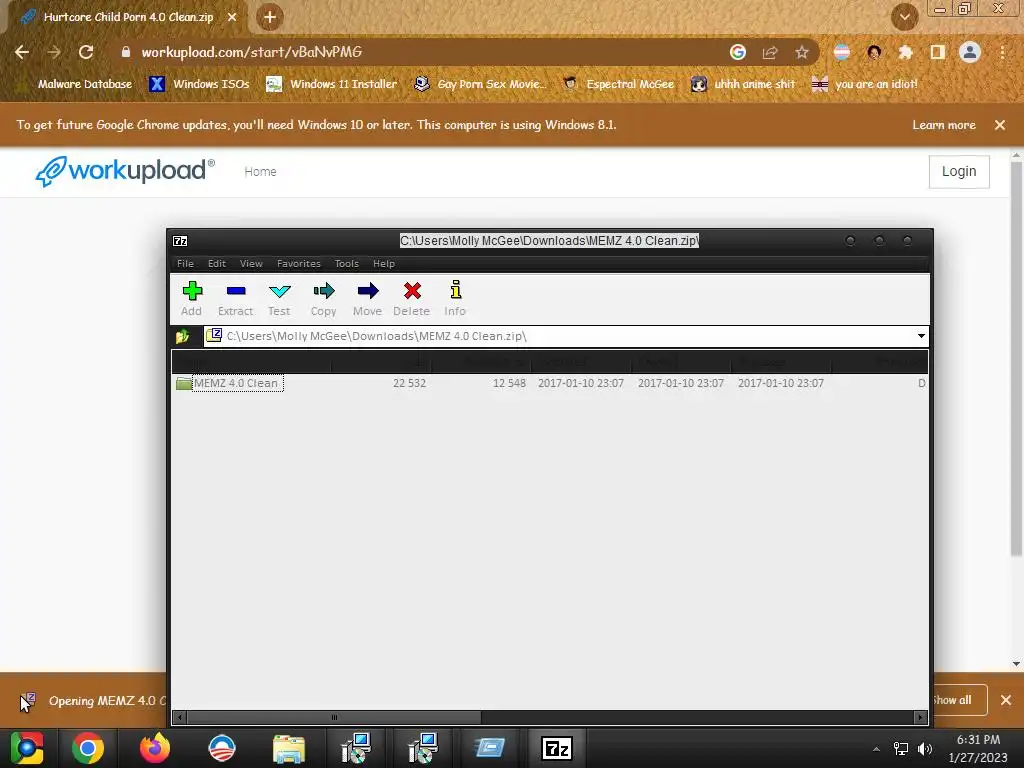Screen dimensions: 1024x768
Task: Switch to 7-Zip via the taskbar icon
Action: coord(556,748)
